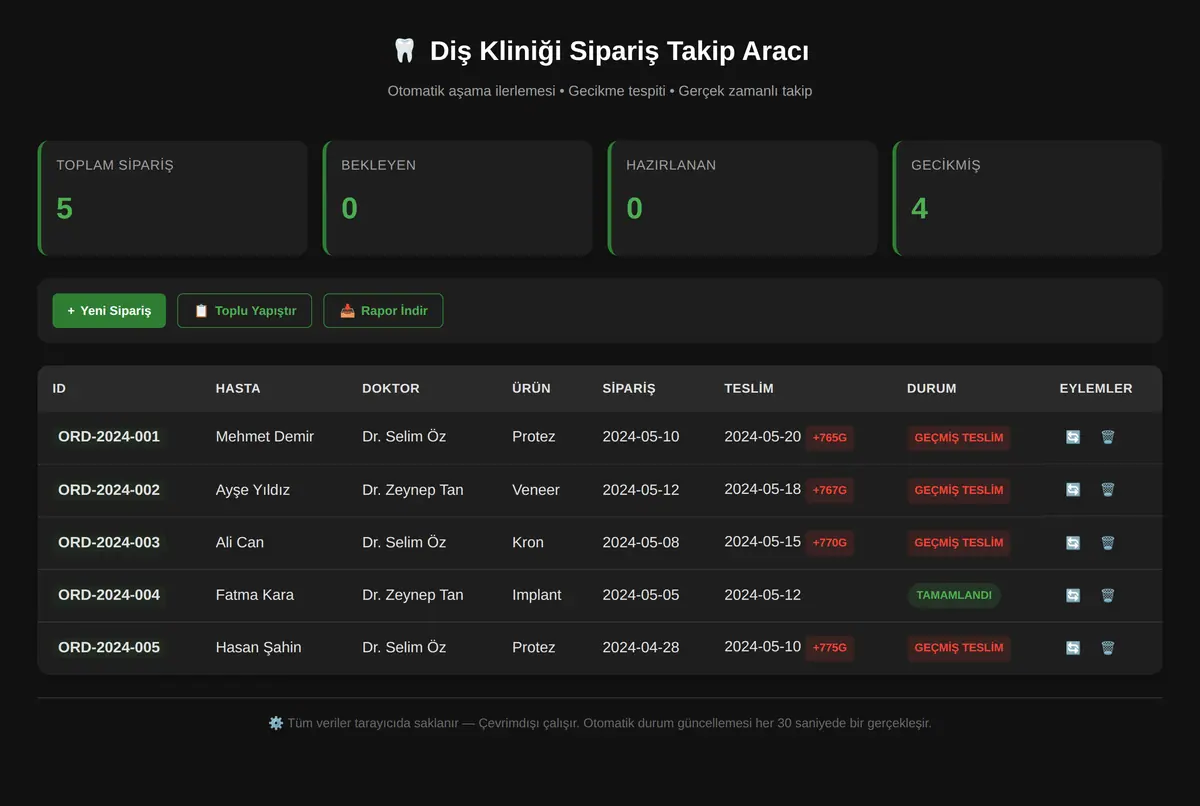Click the +765G delay badge

click(x=830, y=438)
